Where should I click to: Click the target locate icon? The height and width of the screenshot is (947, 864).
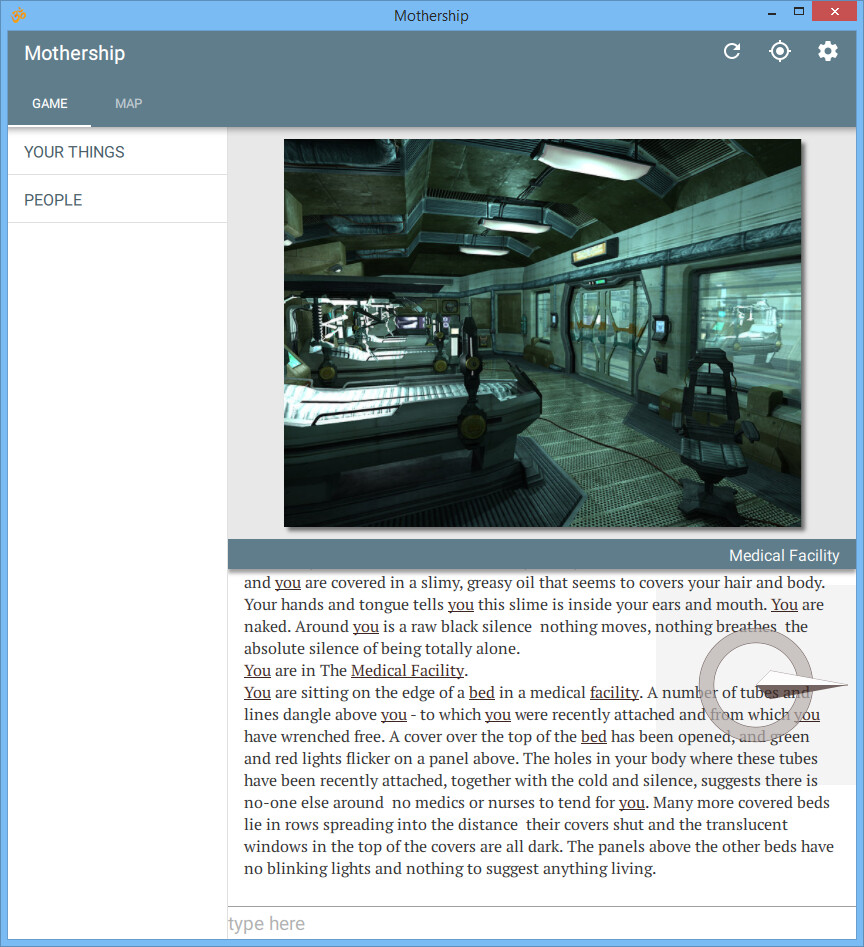pos(779,51)
